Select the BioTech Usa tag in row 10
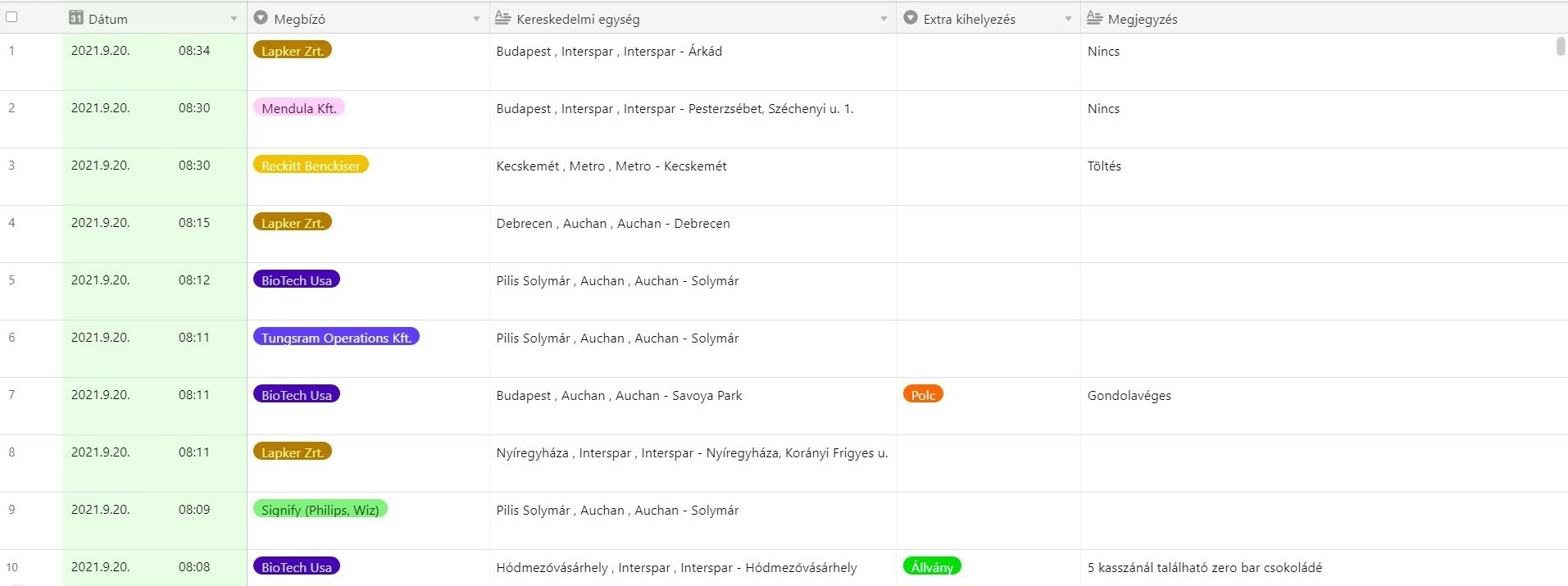The width and height of the screenshot is (1568, 586). click(297, 566)
